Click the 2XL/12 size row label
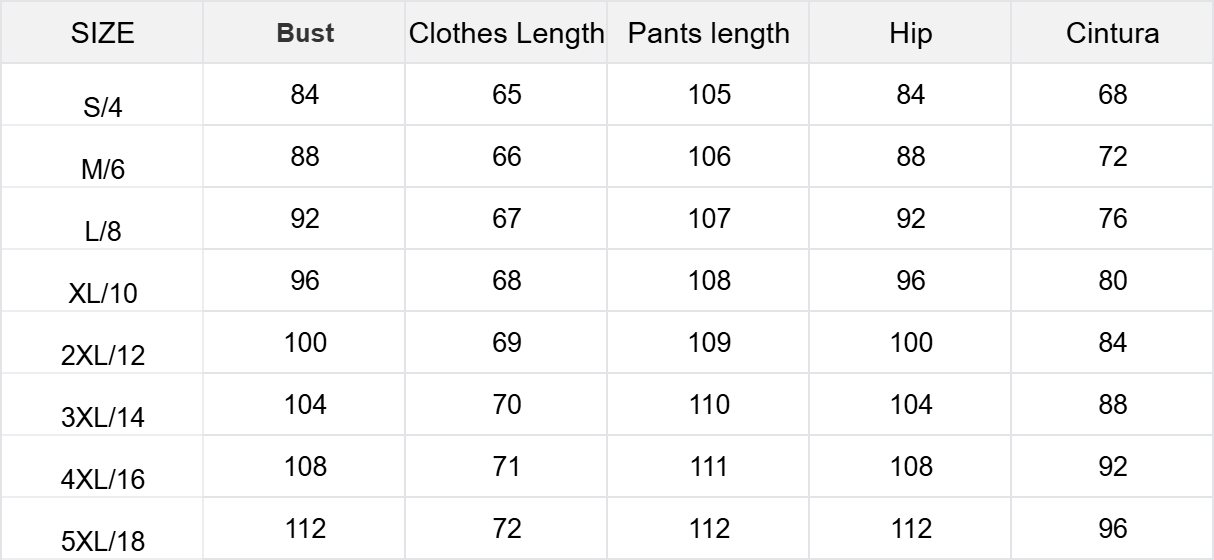This screenshot has height=560, width=1214. (104, 356)
